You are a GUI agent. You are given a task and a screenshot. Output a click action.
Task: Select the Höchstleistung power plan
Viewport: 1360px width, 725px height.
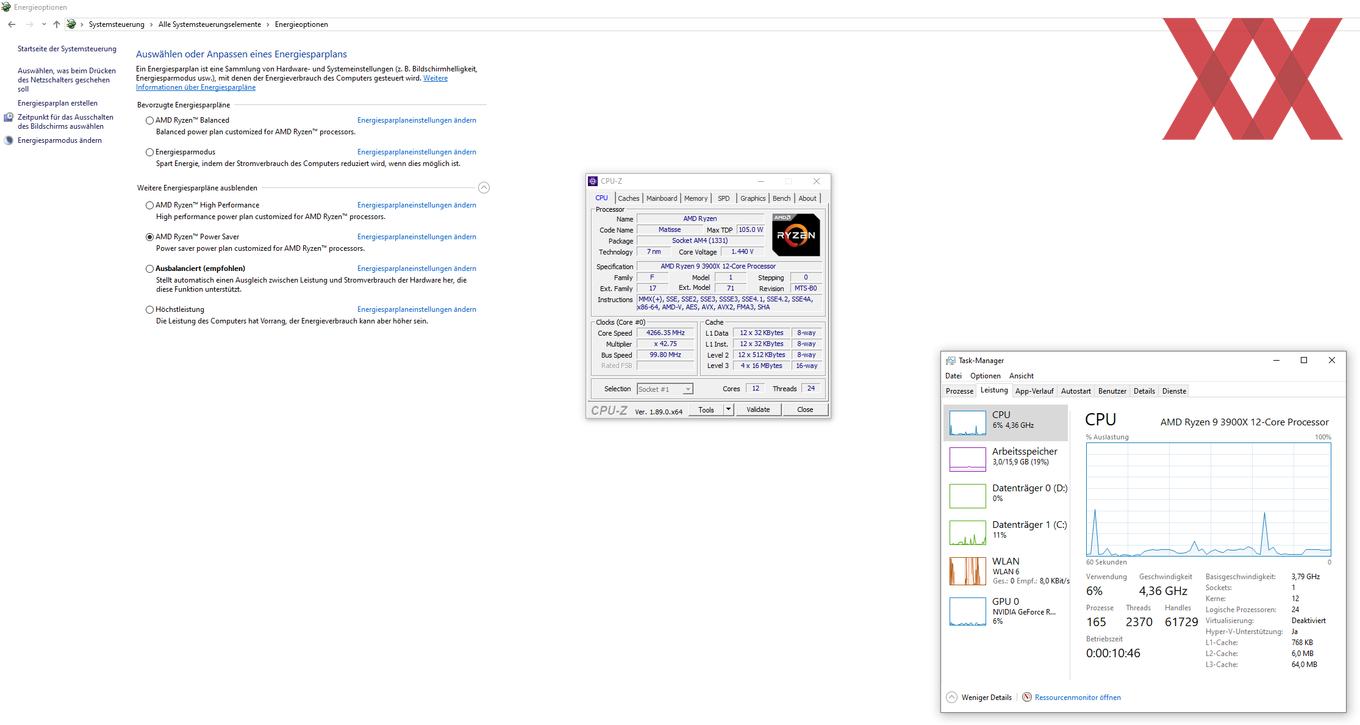point(150,310)
